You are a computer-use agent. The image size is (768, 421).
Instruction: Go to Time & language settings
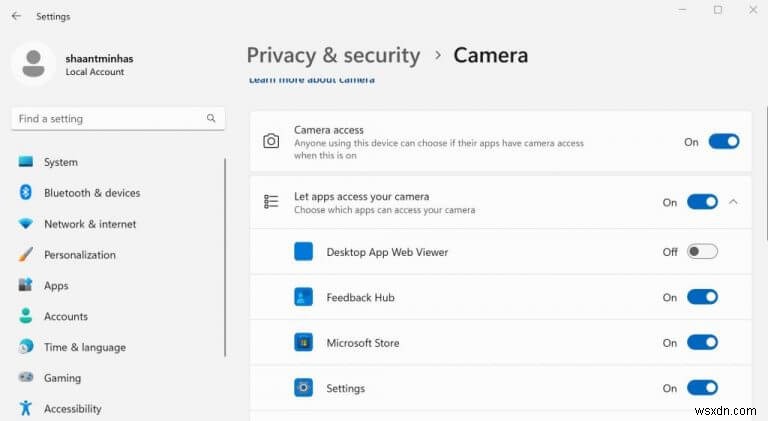[x=84, y=347]
